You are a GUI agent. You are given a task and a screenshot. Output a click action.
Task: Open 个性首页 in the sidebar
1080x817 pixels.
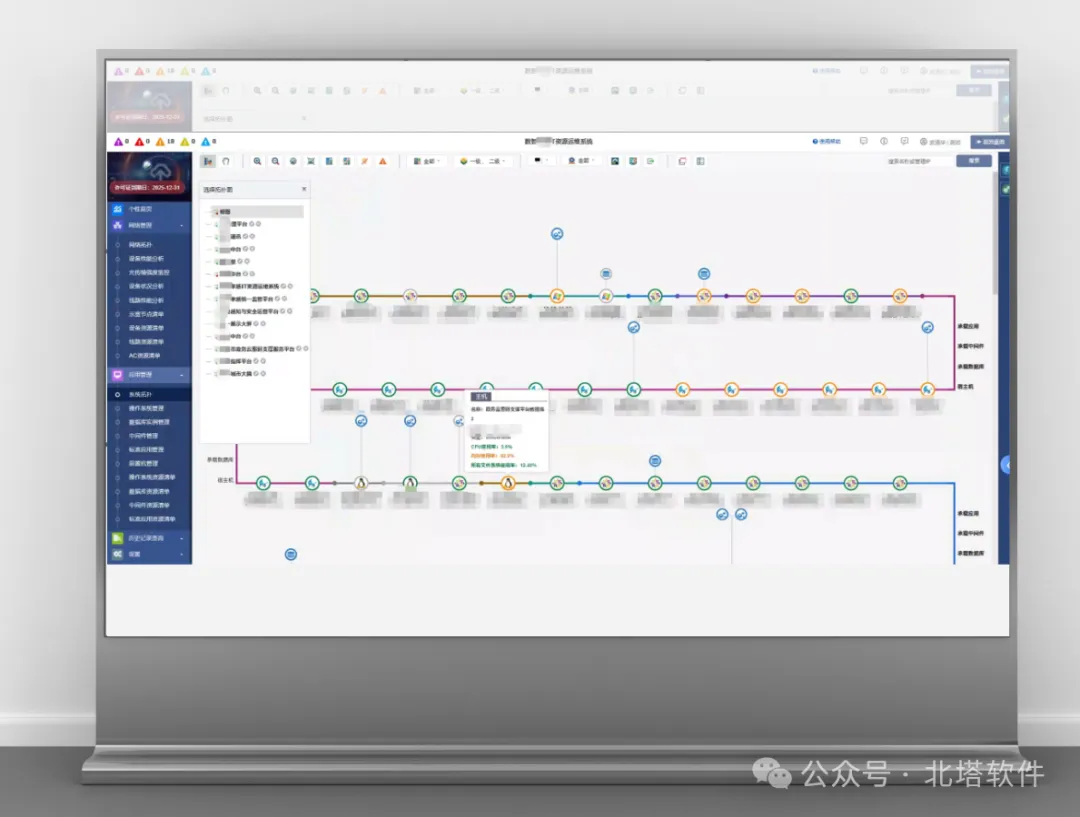click(x=141, y=209)
